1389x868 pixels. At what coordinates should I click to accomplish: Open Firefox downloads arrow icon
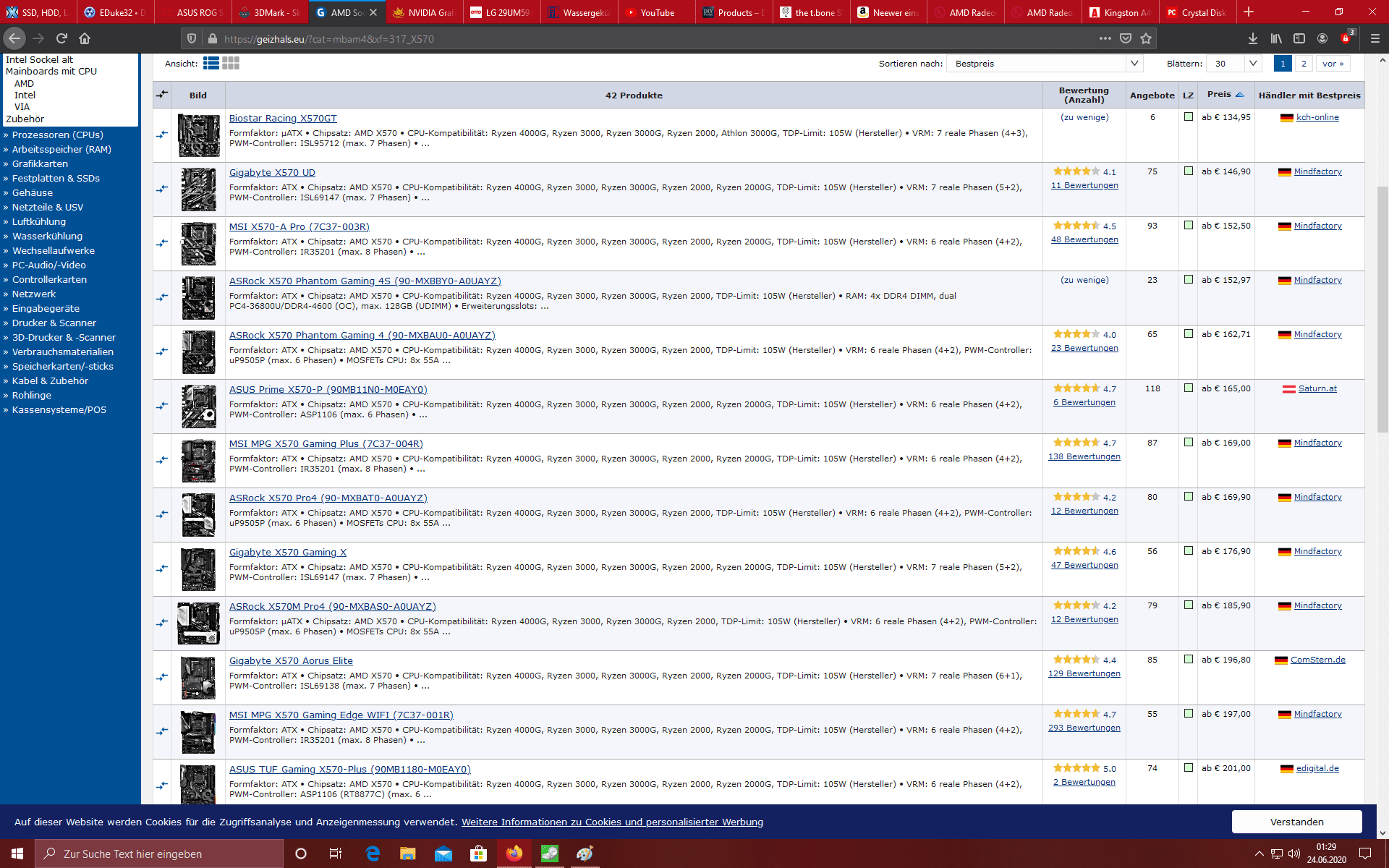[1253, 38]
